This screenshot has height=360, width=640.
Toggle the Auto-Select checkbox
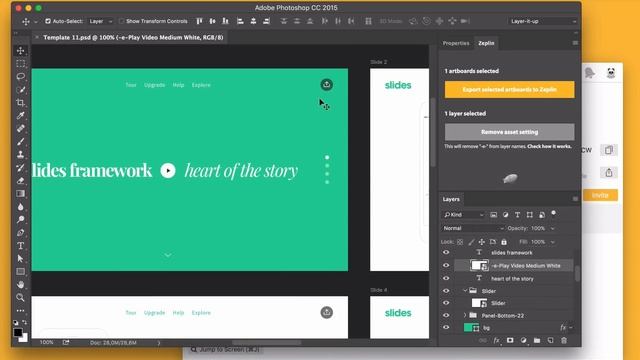click(x=48, y=21)
